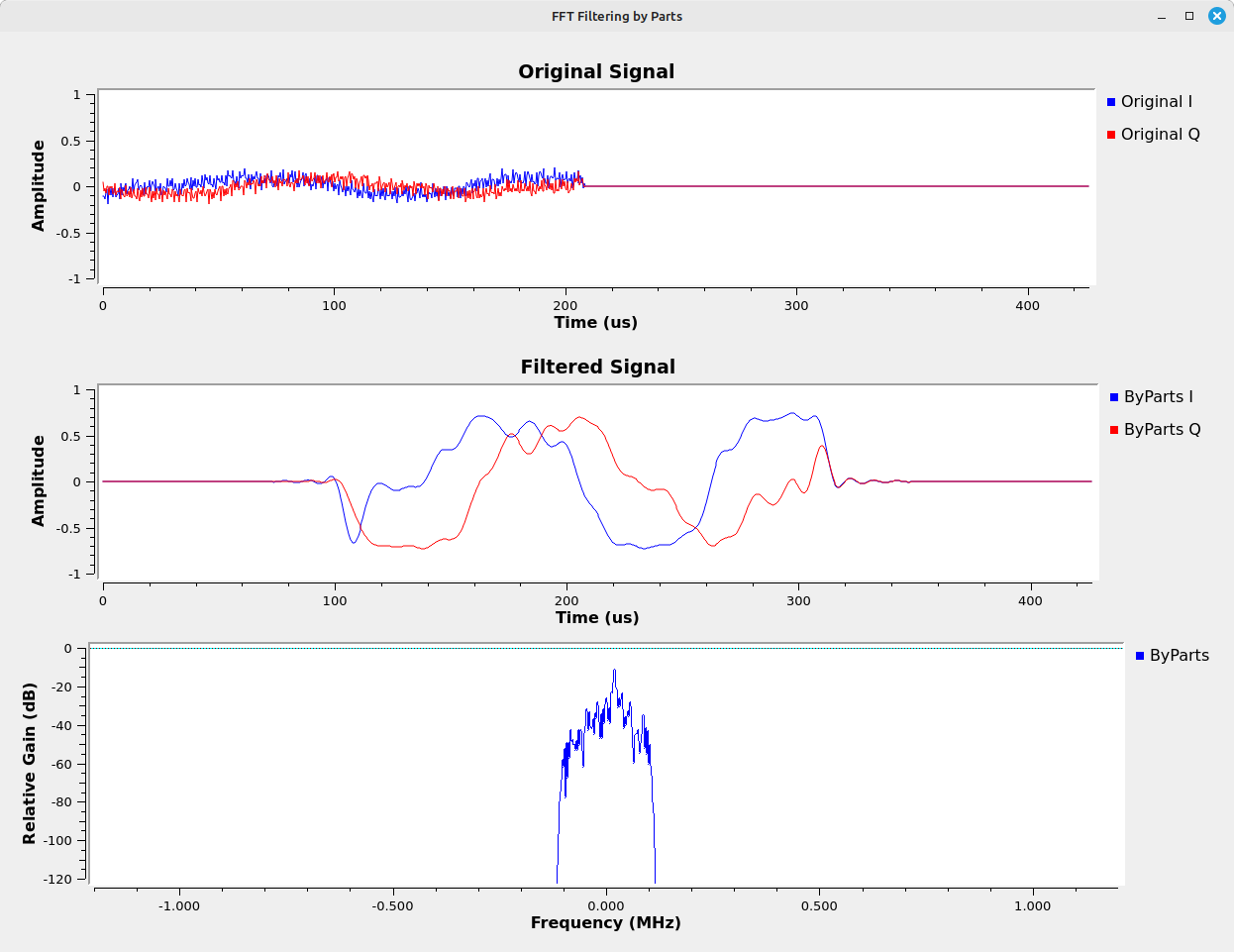Click Amplitude label of Original Signal plot
The width and height of the screenshot is (1234, 952).
click(39, 185)
